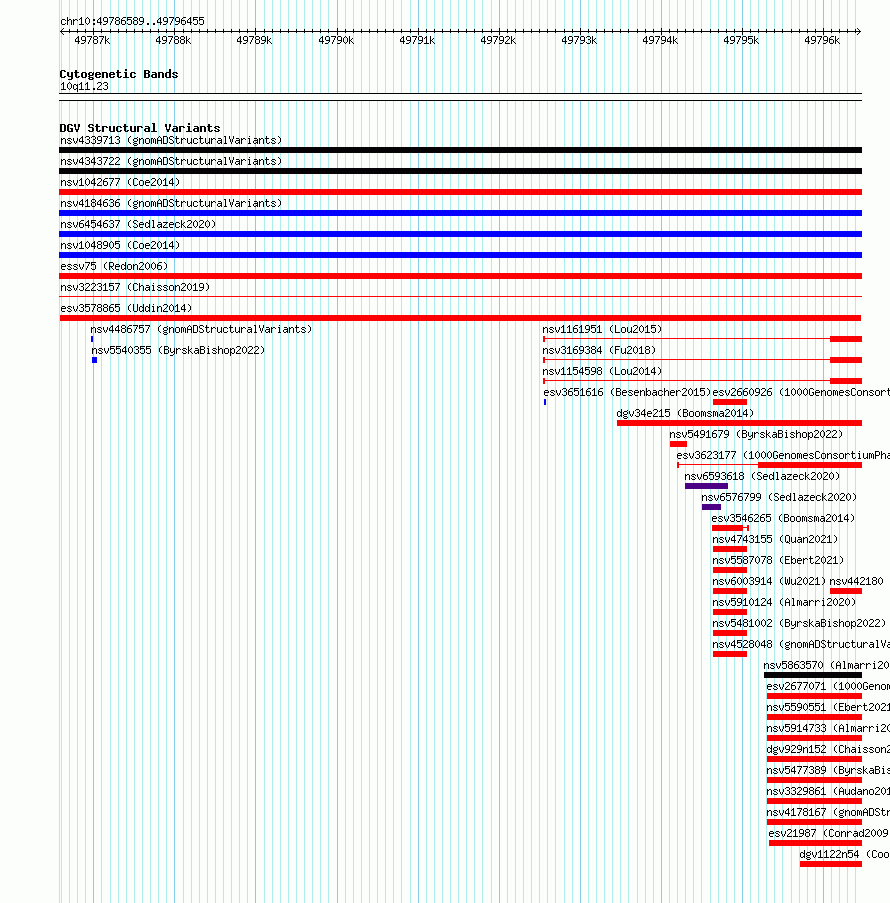The image size is (890, 903).
Task: Open esv3546265 (Boomsma2014) label
Action: 783,519
